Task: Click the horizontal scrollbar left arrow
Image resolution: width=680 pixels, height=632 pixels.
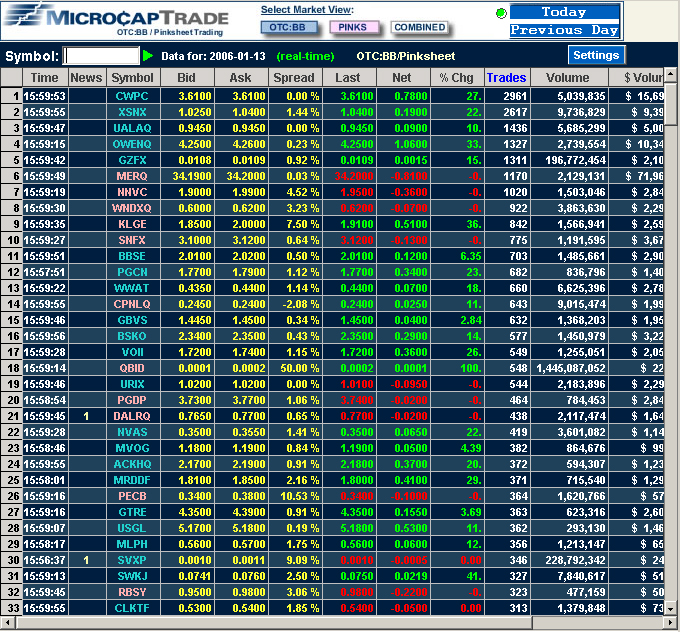Action: [x=7, y=623]
